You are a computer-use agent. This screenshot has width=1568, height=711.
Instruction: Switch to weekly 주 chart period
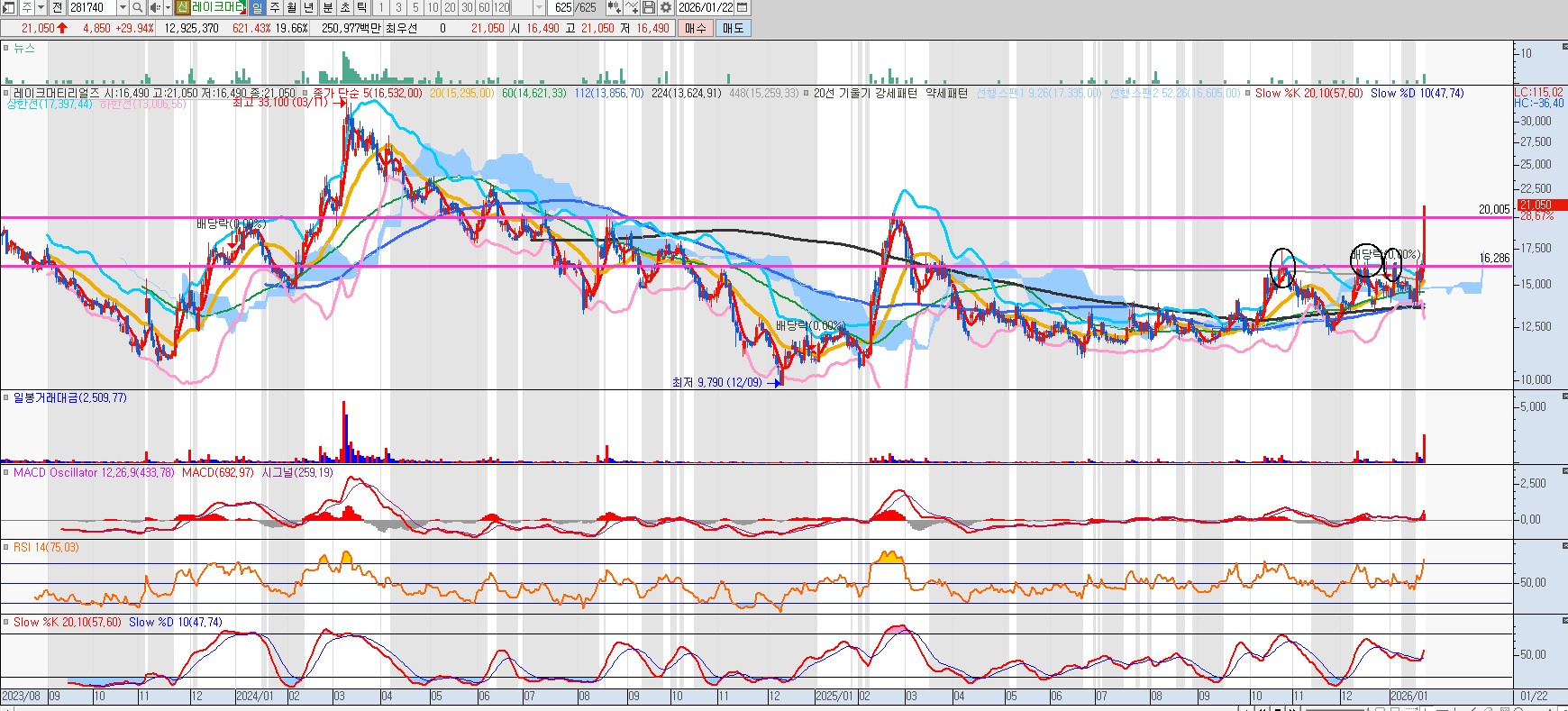275,7
